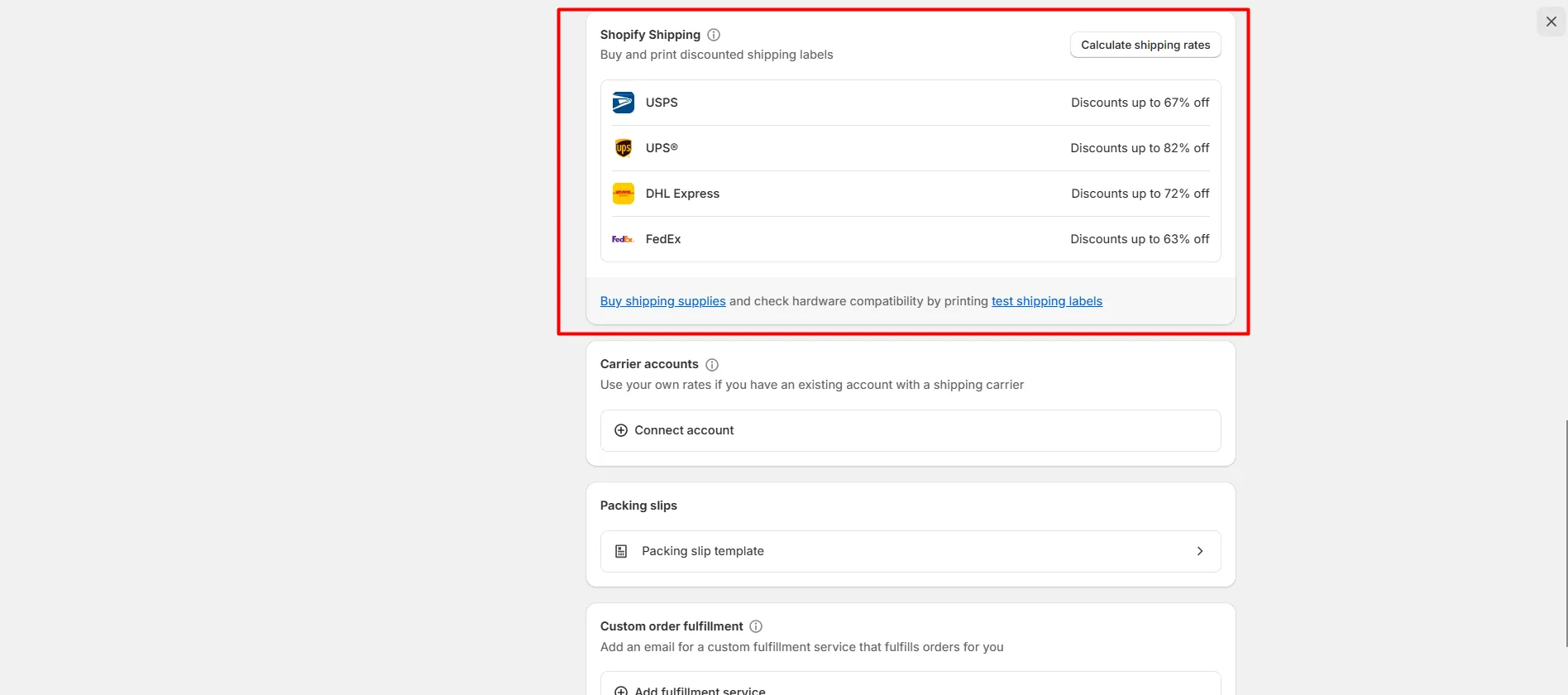The image size is (1568, 695).
Task: Open the test shipping labels link
Action: pyautogui.click(x=1047, y=301)
